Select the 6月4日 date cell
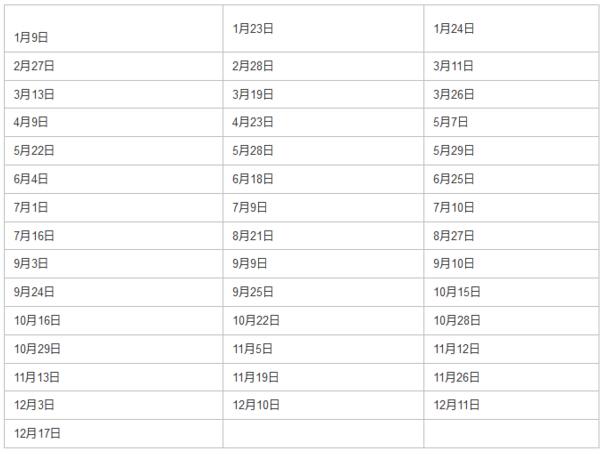Viewport: 603px width, 454px height. click(32, 179)
